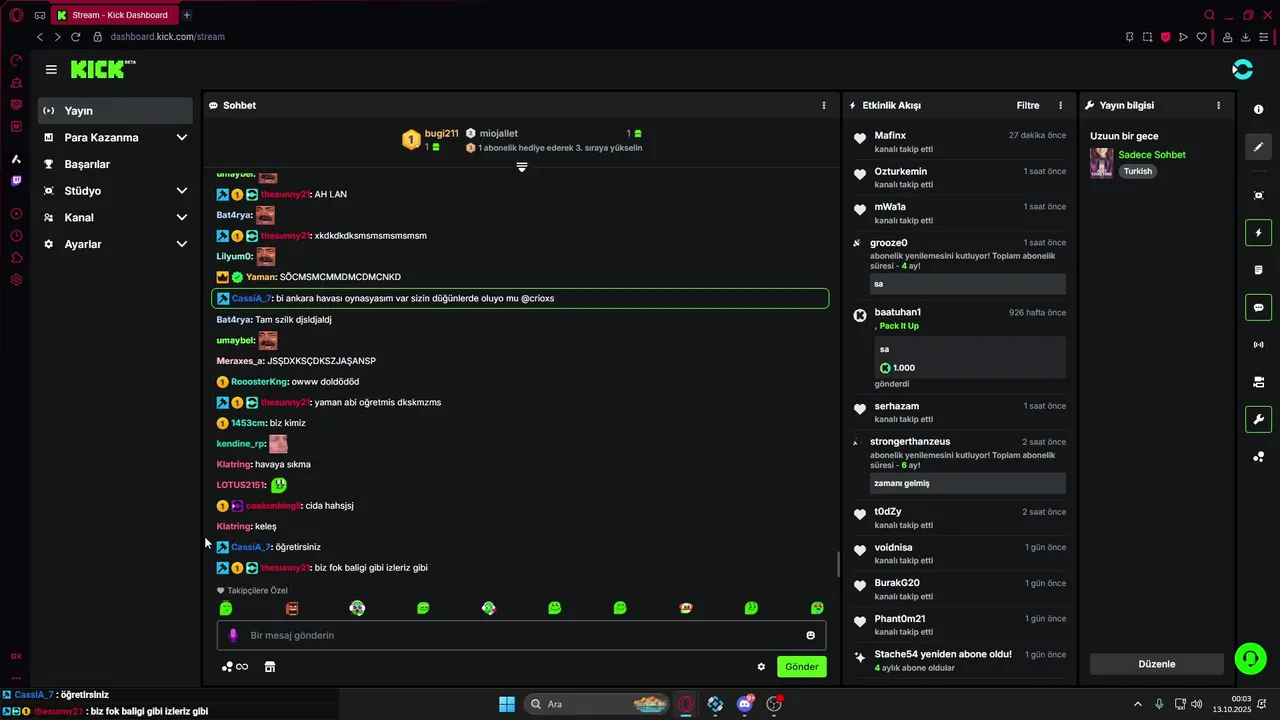Click the browser address bar URL

coord(167,37)
